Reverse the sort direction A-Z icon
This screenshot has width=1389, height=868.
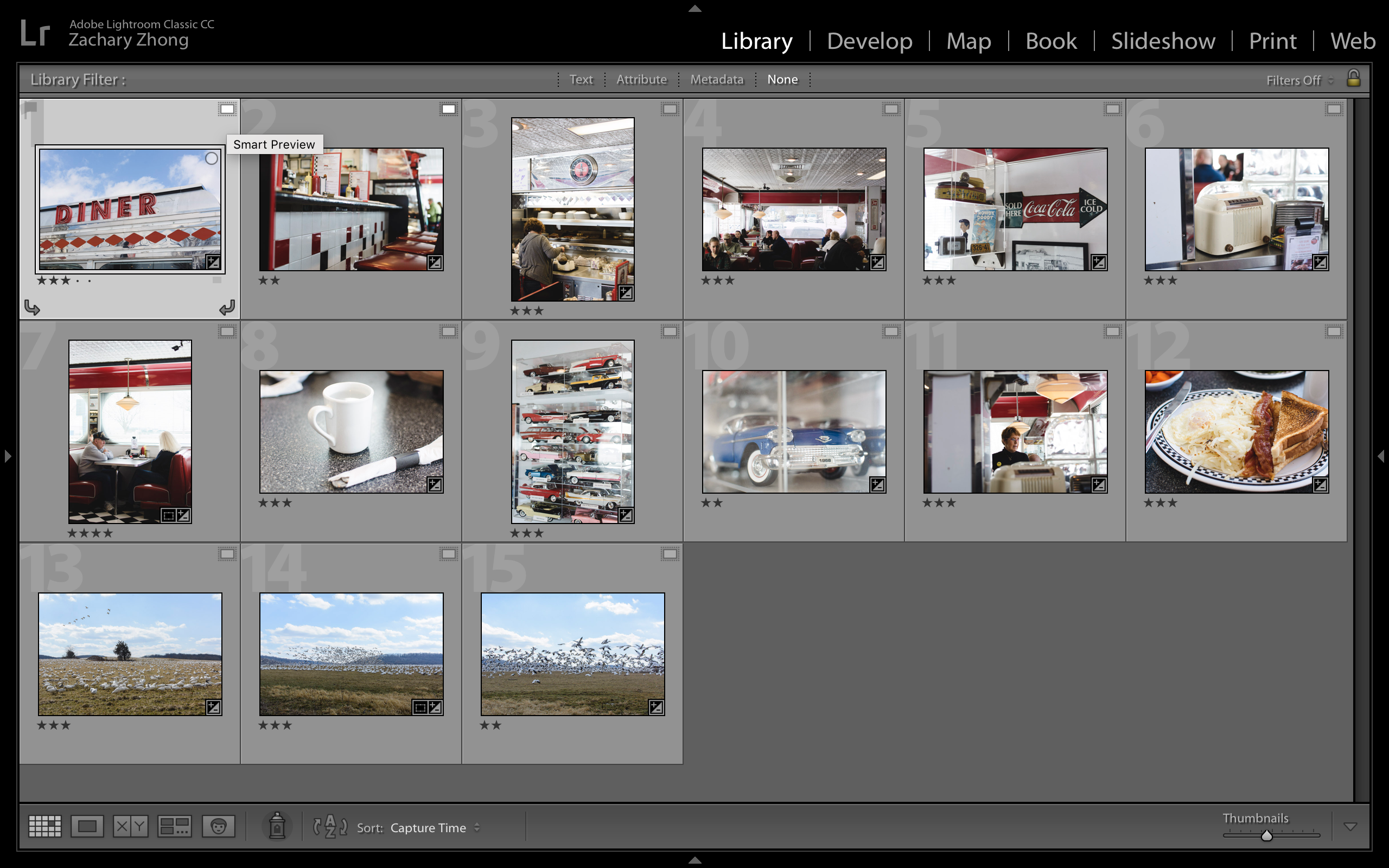click(330, 827)
